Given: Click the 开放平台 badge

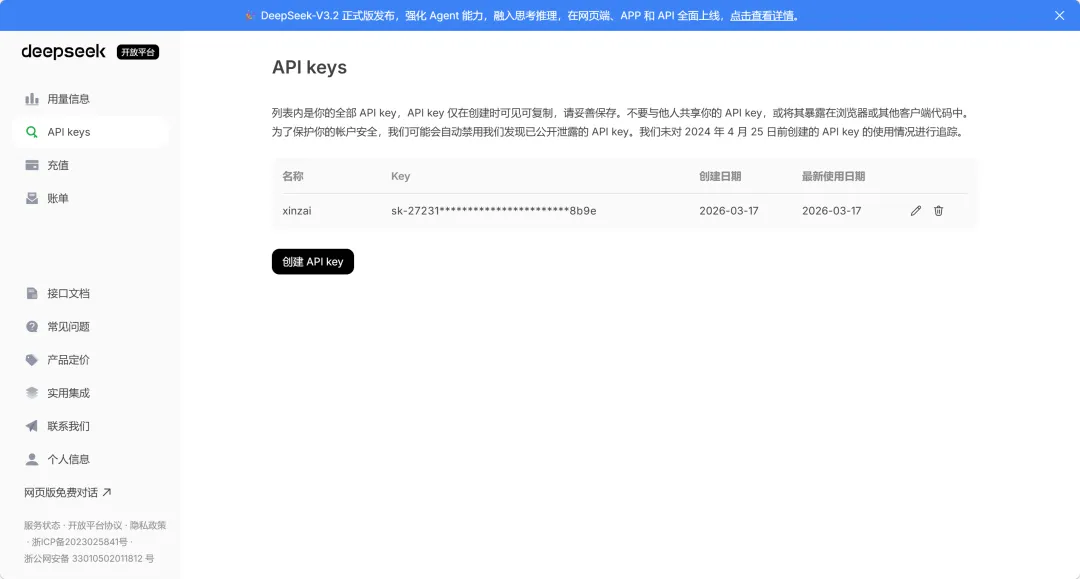Looking at the screenshot, I should click(138, 52).
